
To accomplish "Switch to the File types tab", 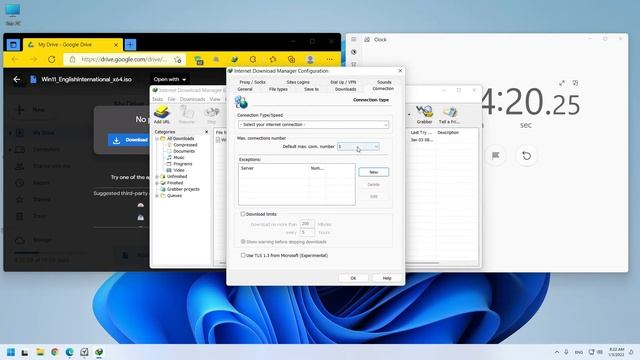I will [278, 89].
